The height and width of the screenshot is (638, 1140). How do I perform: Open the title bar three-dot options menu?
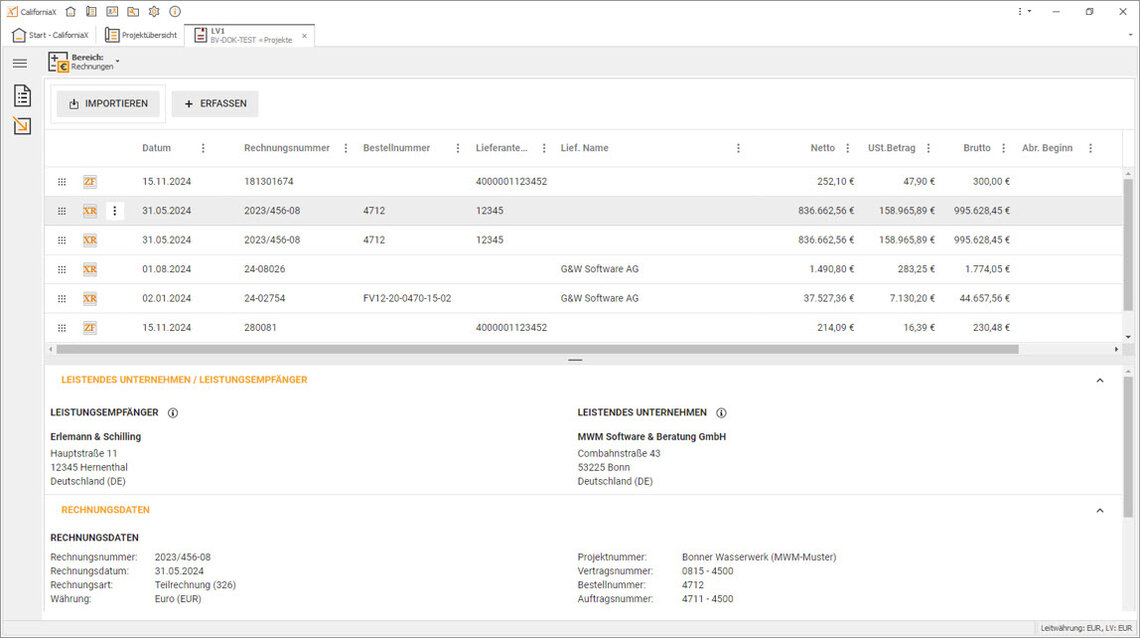point(1024,12)
